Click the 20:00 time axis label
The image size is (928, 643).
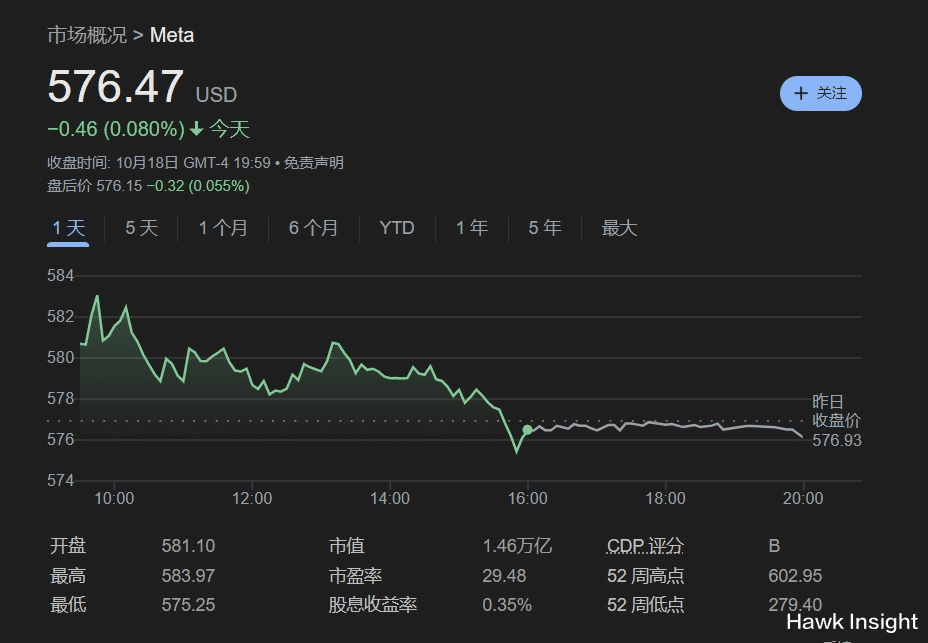click(x=803, y=499)
